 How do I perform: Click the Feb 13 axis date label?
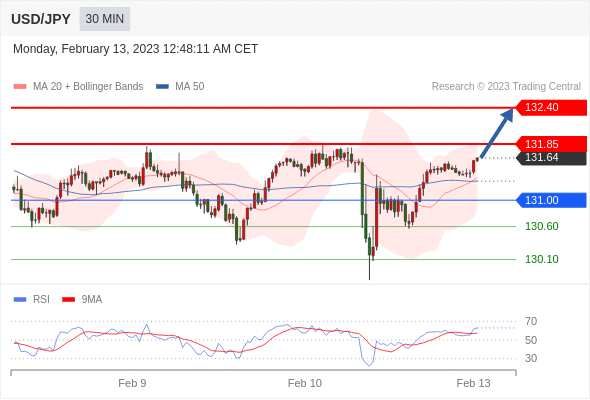point(473,383)
